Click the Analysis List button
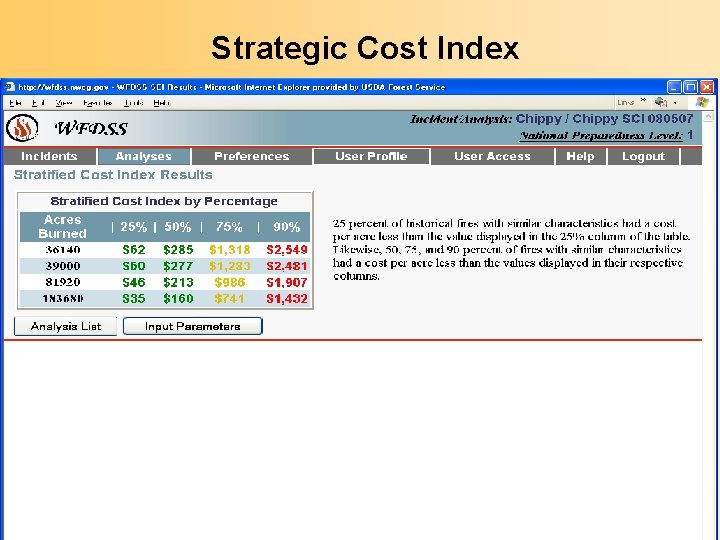This screenshot has height=540, width=720. coord(65,326)
